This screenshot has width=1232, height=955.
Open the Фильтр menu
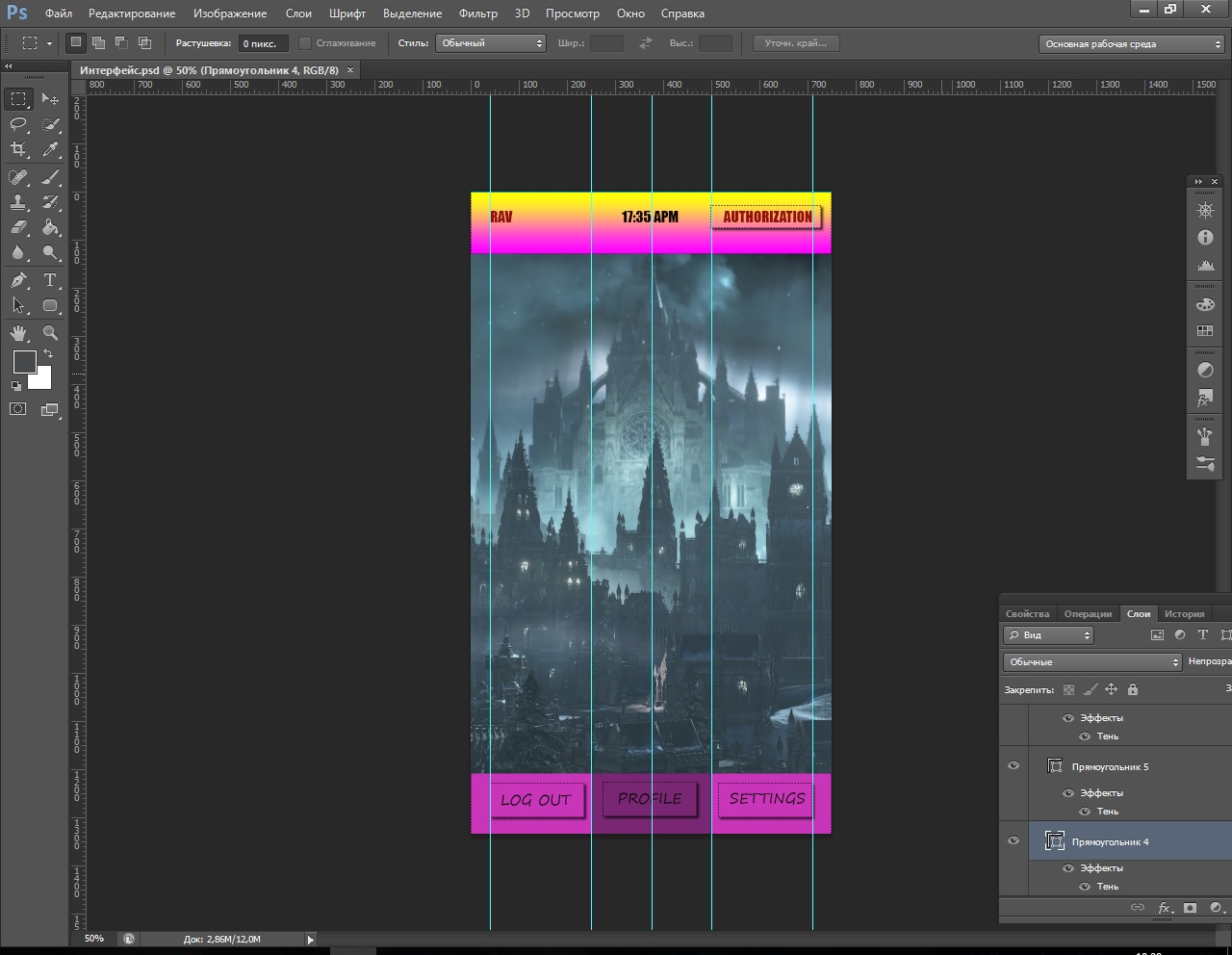pyautogui.click(x=477, y=13)
